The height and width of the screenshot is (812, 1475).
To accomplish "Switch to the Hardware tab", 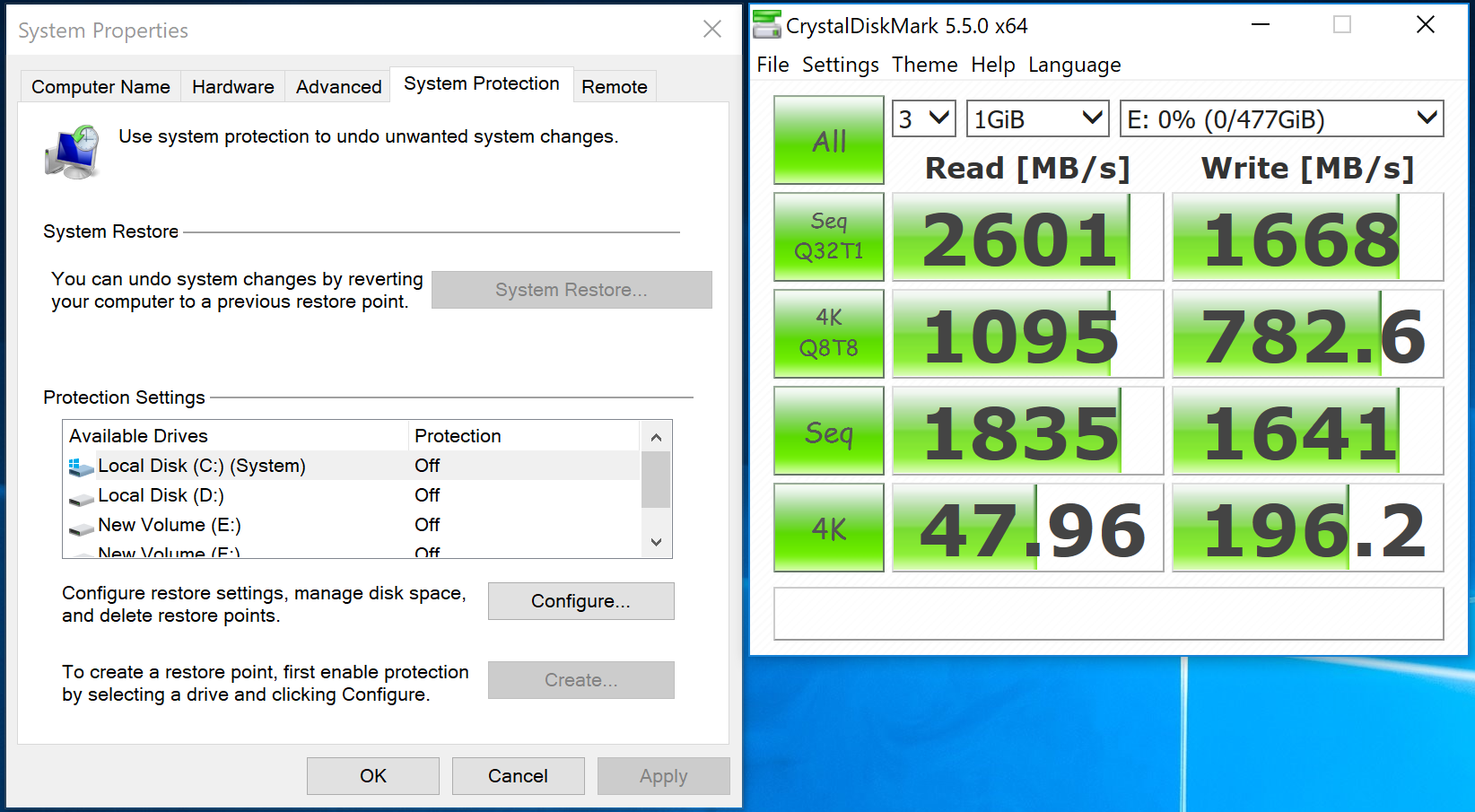I will pos(233,87).
